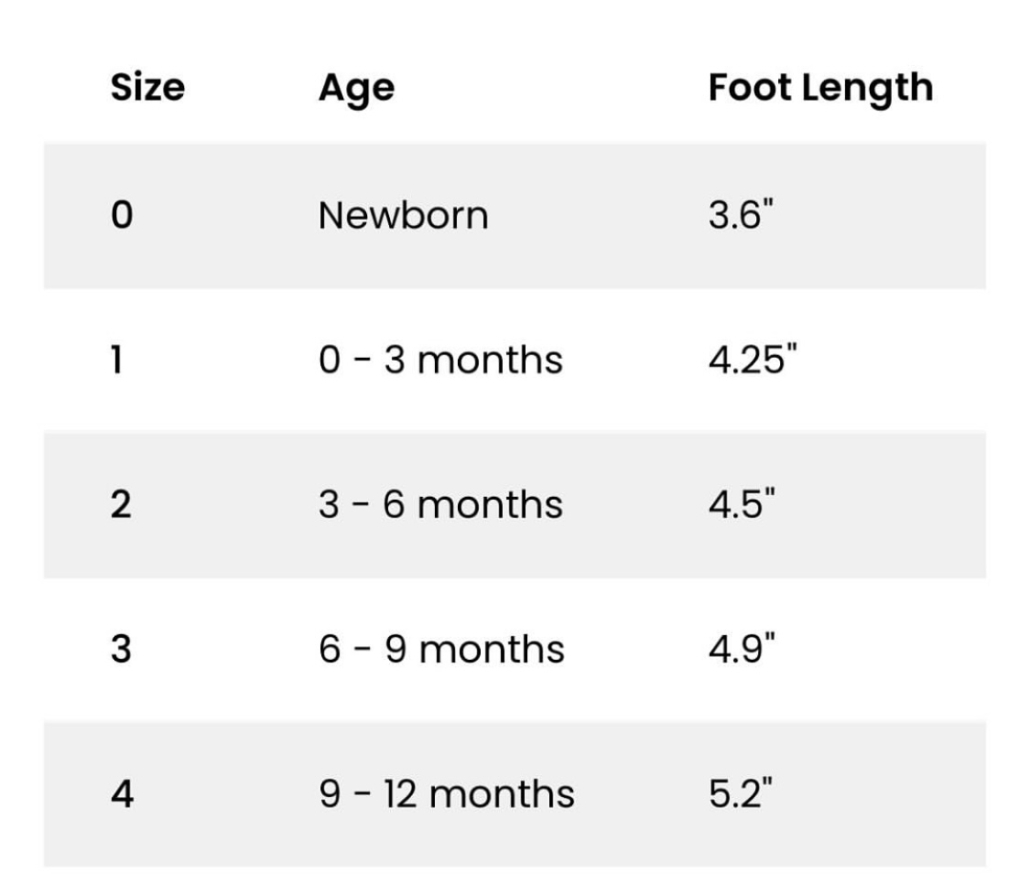This screenshot has width=1030, height=894.
Task: Click the Size column header
Action: pos(148,87)
